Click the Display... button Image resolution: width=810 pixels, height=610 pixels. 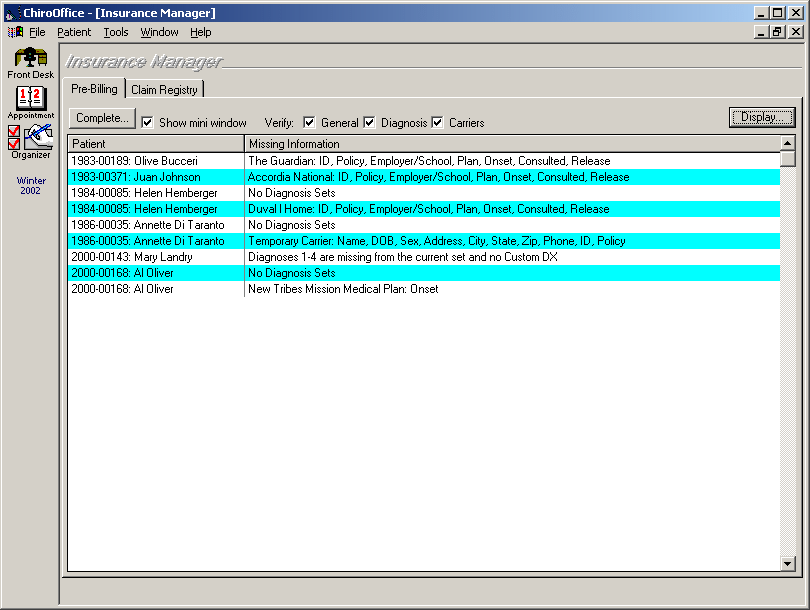point(762,117)
